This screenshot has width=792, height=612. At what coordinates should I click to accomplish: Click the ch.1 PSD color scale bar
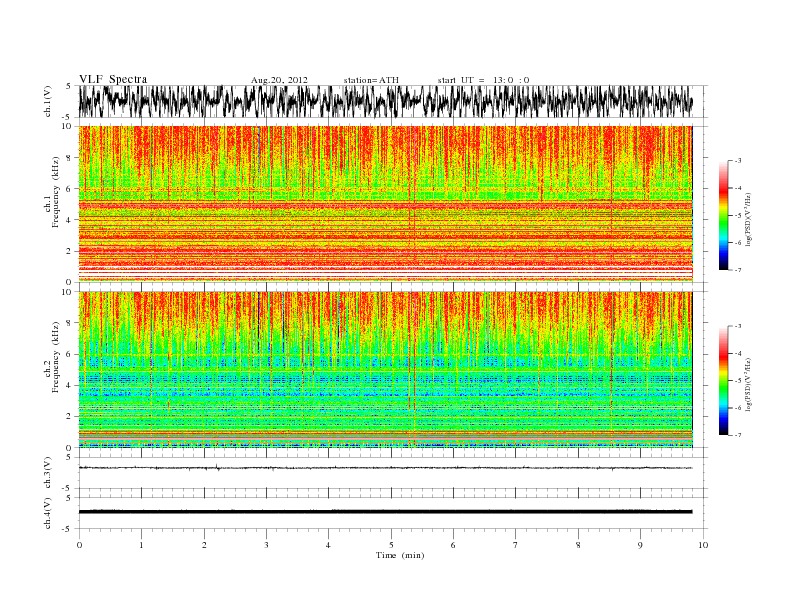723,215
